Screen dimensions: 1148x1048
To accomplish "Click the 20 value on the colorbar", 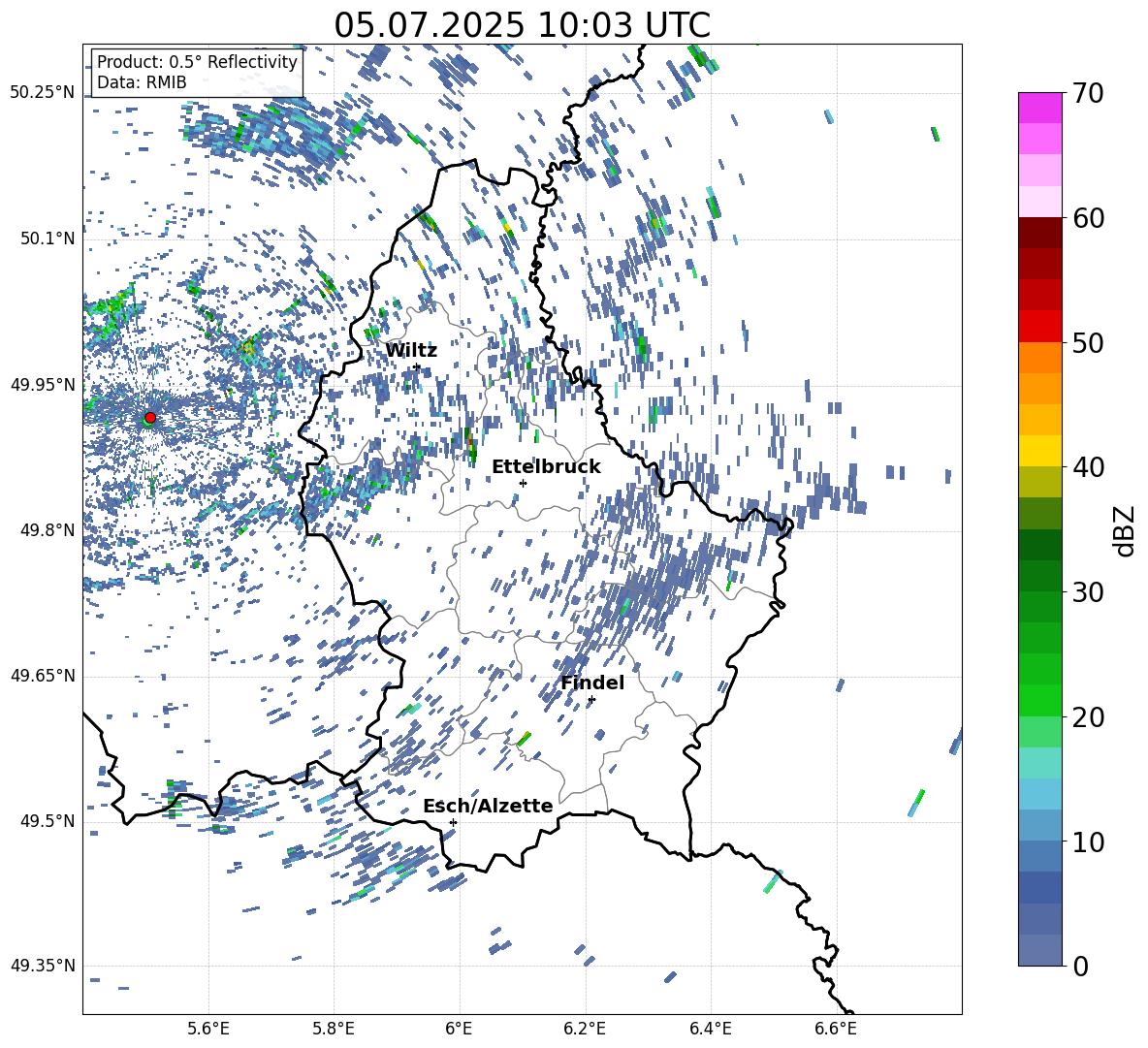I will tap(1088, 716).
